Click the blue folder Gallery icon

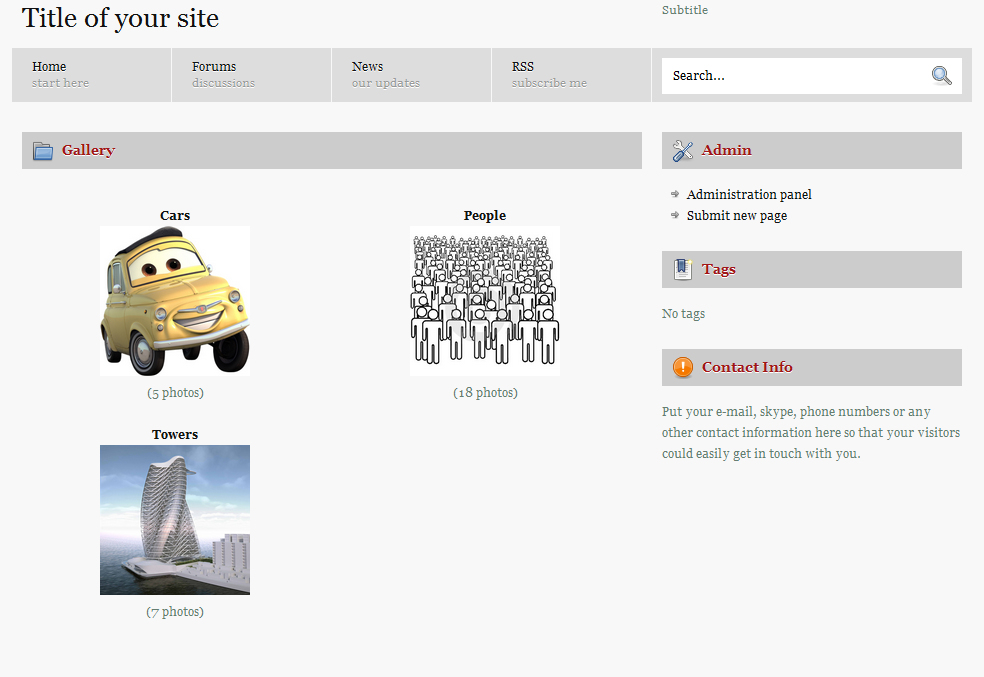43,151
